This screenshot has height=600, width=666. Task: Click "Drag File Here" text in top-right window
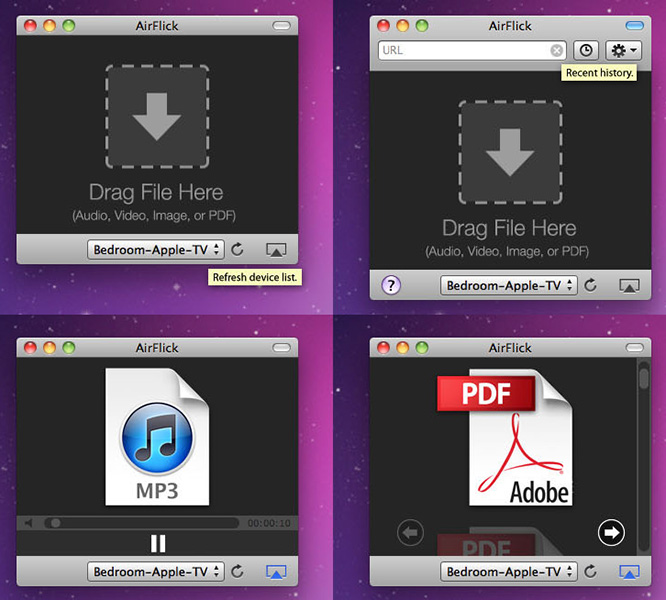point(509,228)
